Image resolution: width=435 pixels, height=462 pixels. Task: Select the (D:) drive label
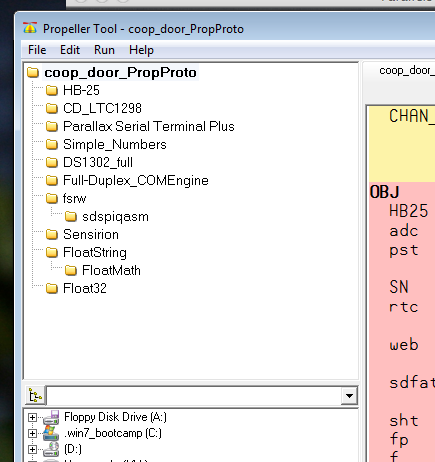click(73, 449)
